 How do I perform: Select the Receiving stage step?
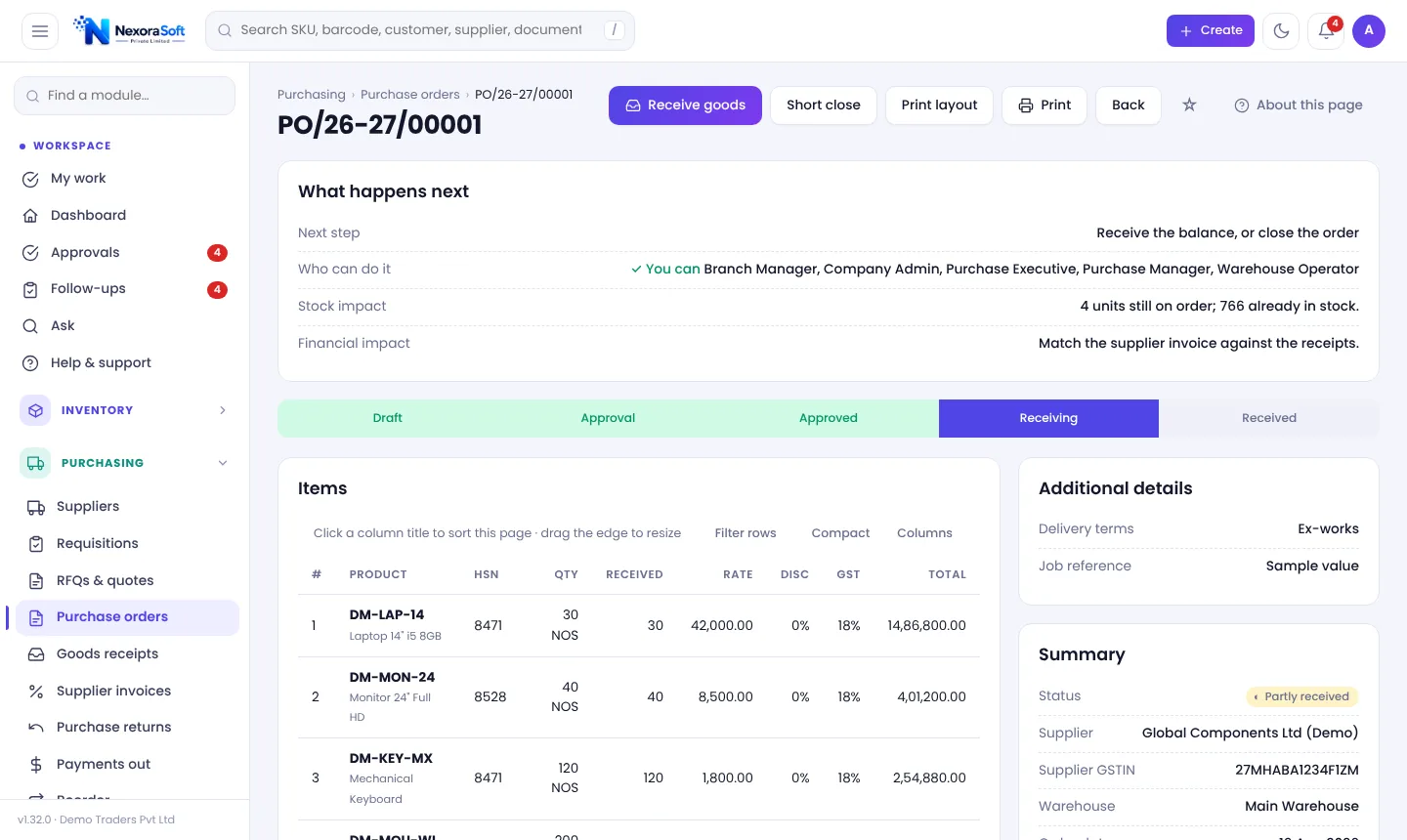1048,418
